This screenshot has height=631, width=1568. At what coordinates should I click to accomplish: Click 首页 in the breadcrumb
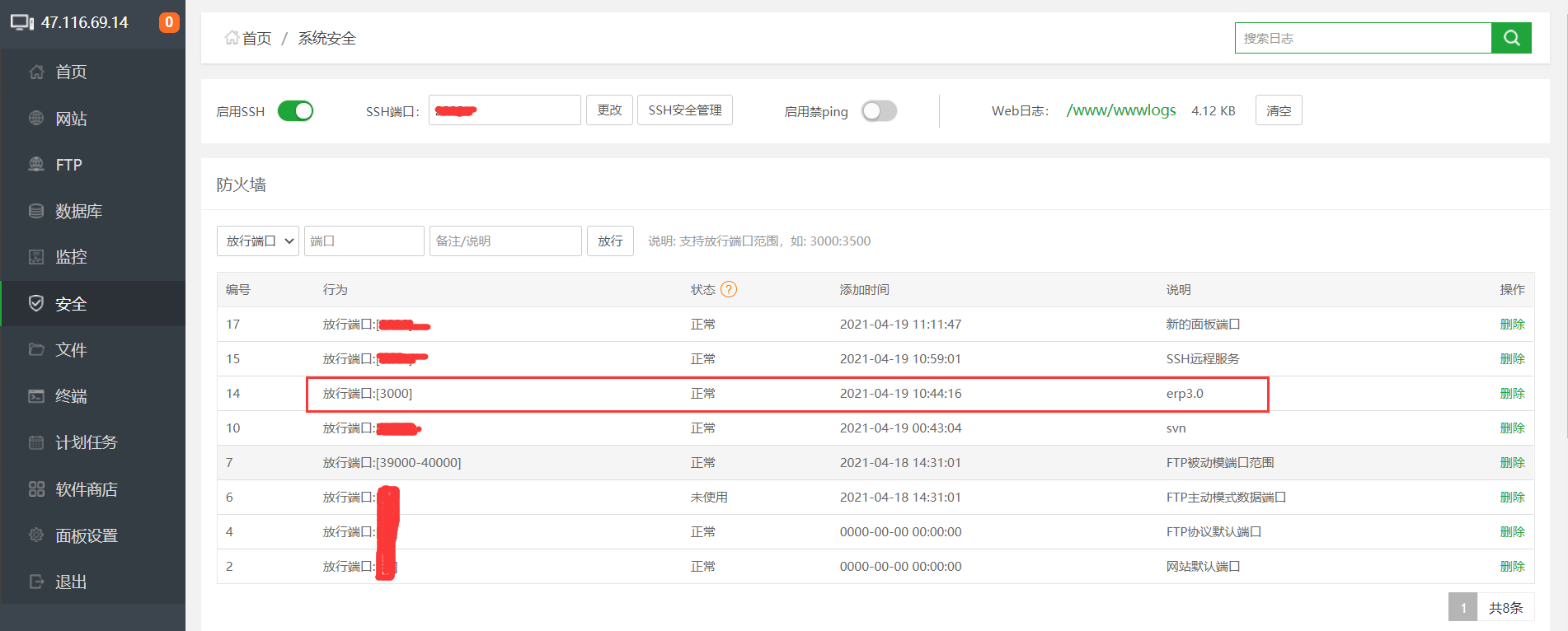click(256, 38)
